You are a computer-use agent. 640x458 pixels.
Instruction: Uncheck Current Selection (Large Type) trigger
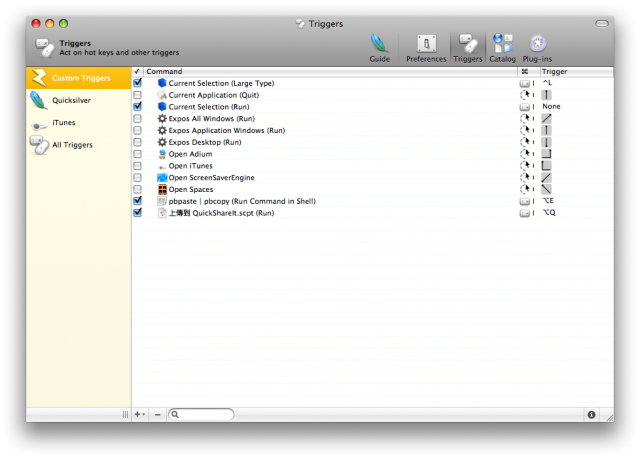tap(138, 83)
